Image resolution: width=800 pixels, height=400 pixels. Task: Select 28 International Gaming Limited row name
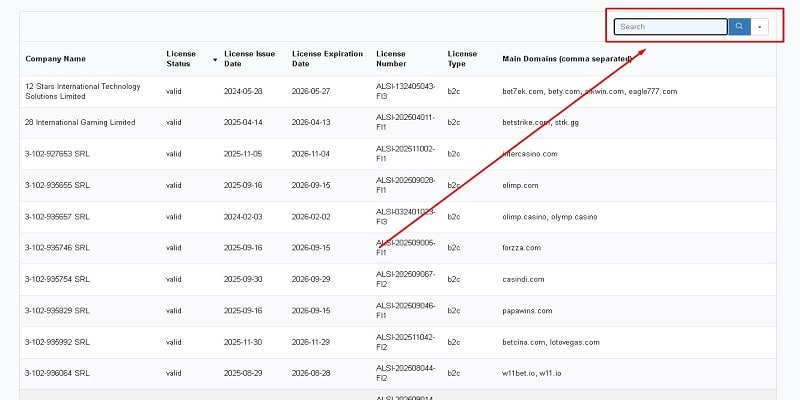click(80, 122)
